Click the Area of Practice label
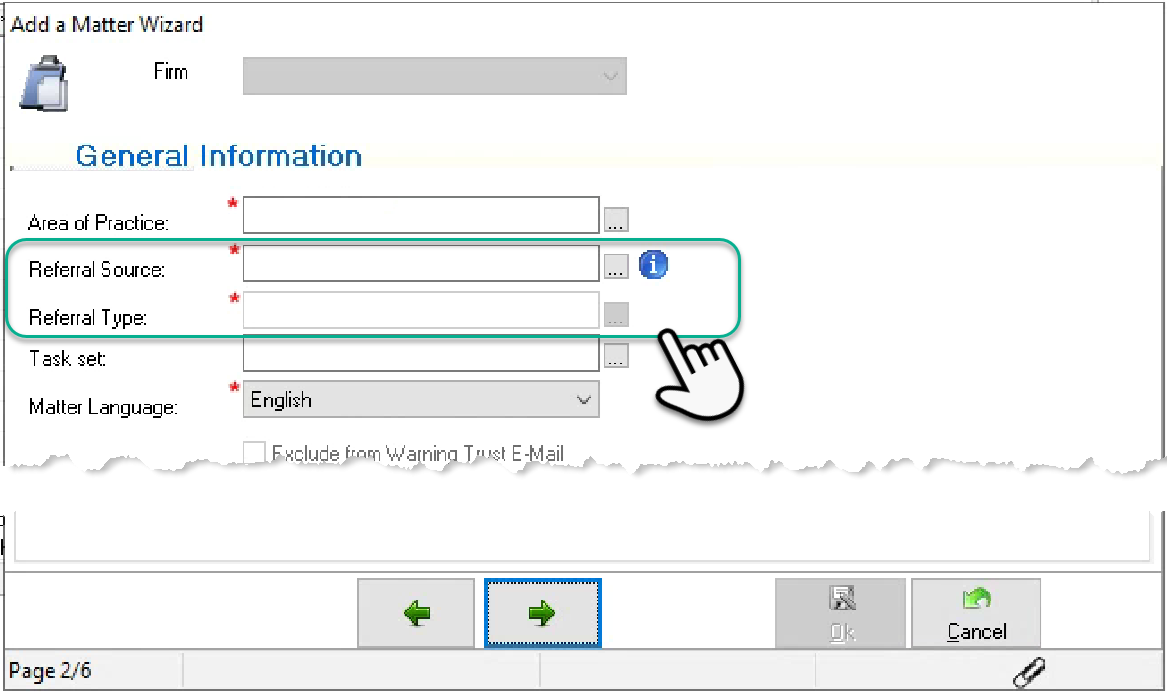Image resolution: width=1167 pixels, height=692 pixels. point(98,223)
